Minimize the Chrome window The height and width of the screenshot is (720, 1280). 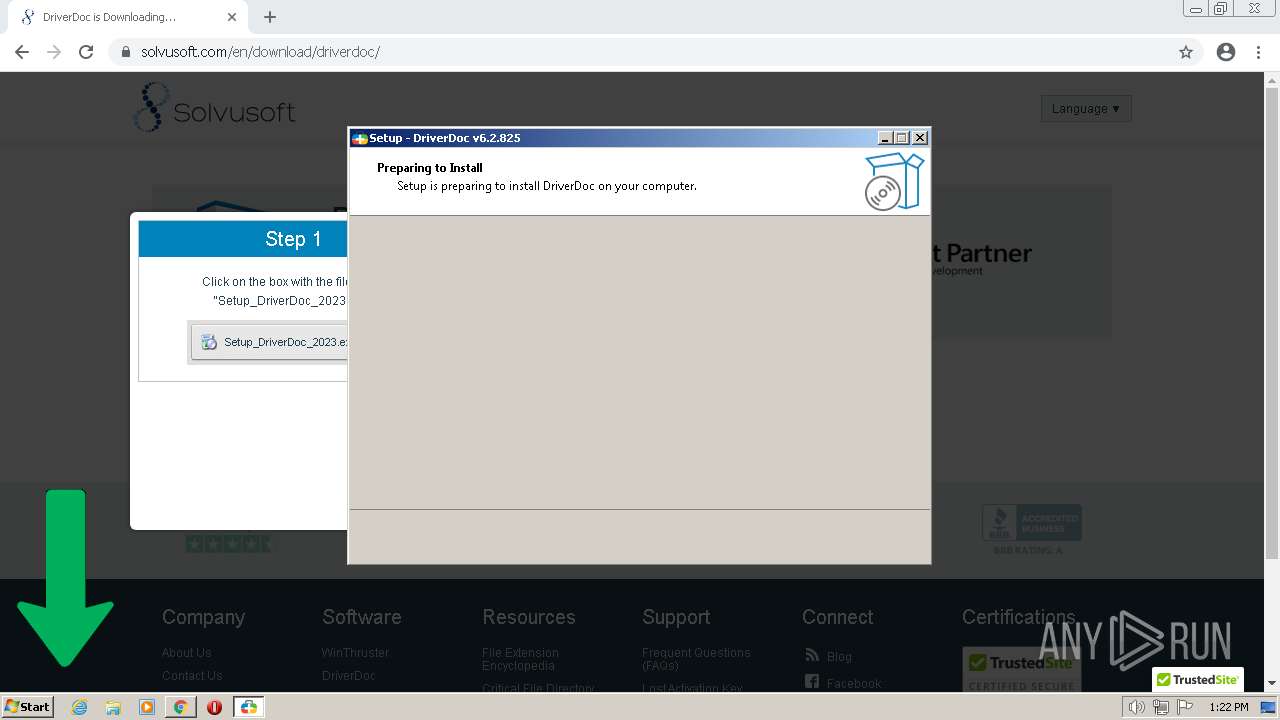click(1195, 9)
